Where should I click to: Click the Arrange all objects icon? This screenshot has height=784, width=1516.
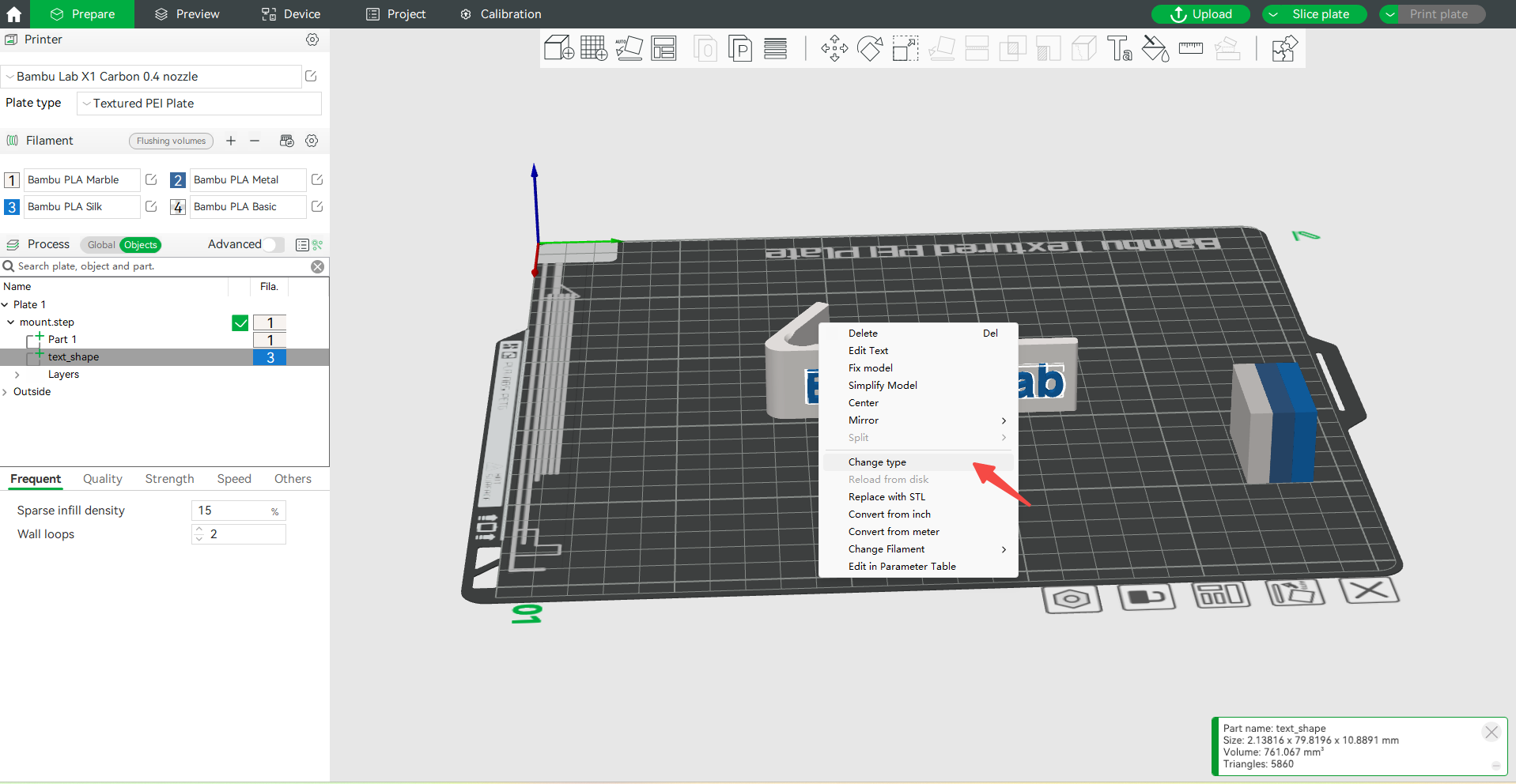click(664, 48)
